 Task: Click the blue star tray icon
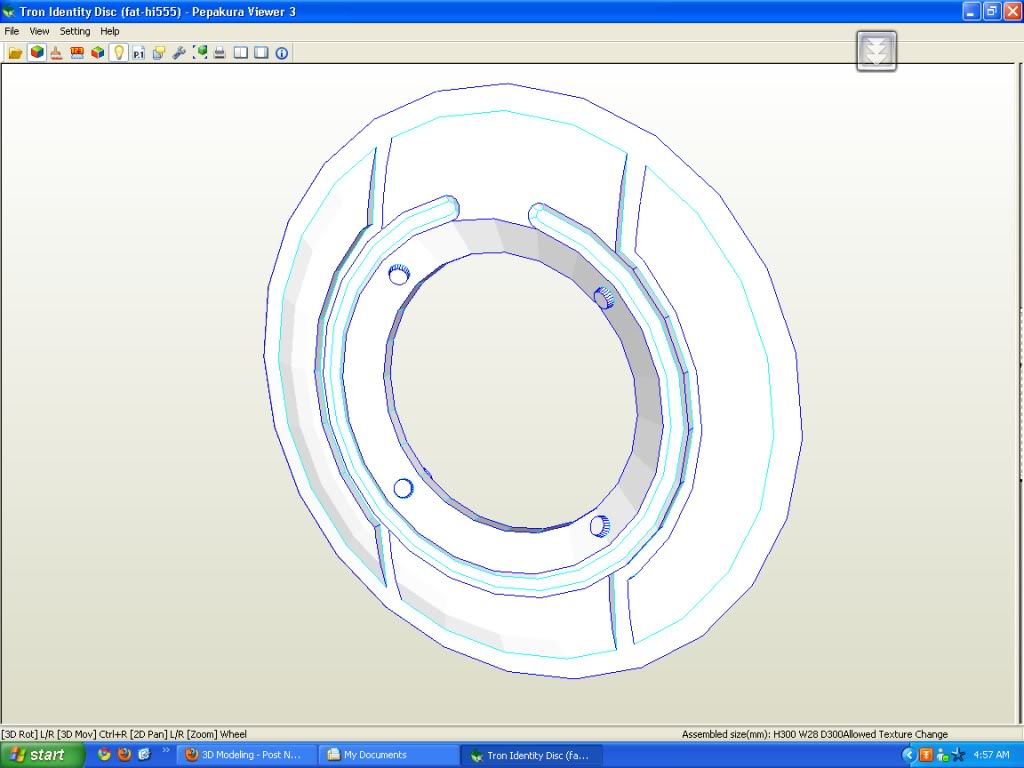pyautogui.click(x=958, y=755)
